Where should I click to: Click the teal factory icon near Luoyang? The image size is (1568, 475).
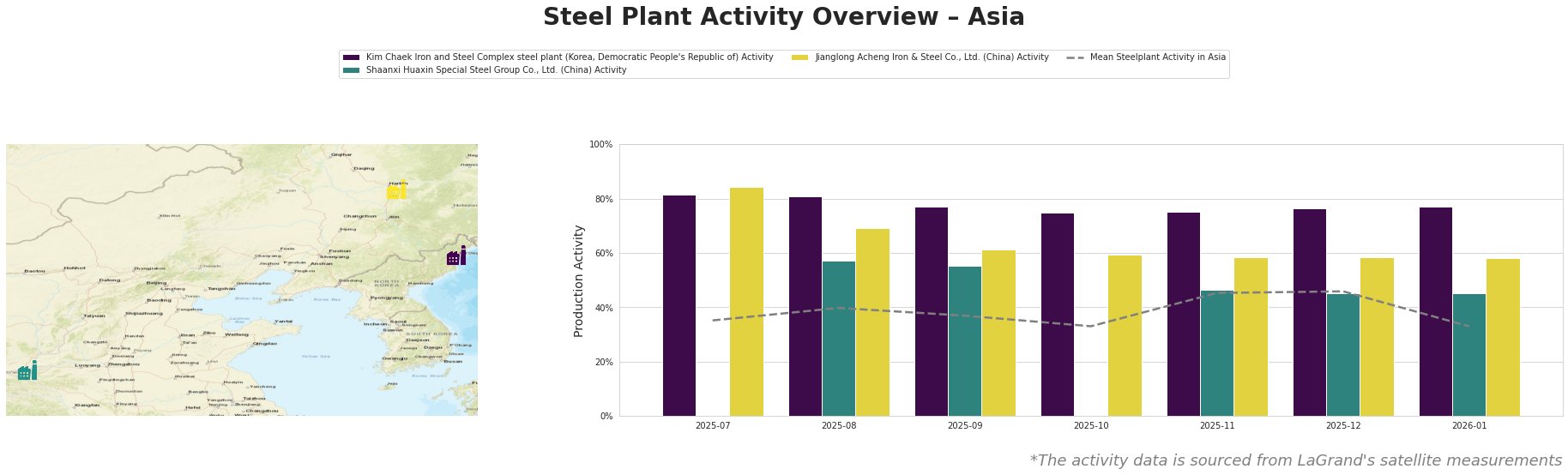[27, 371]
